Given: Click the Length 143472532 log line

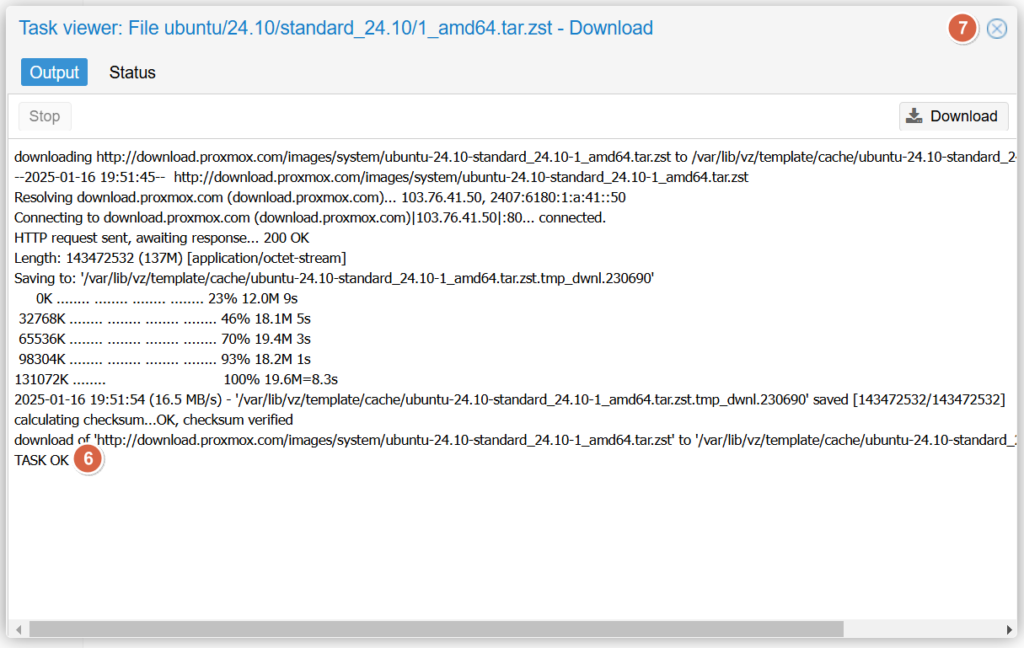Looking at the screenshot, I should click(180, 258).
